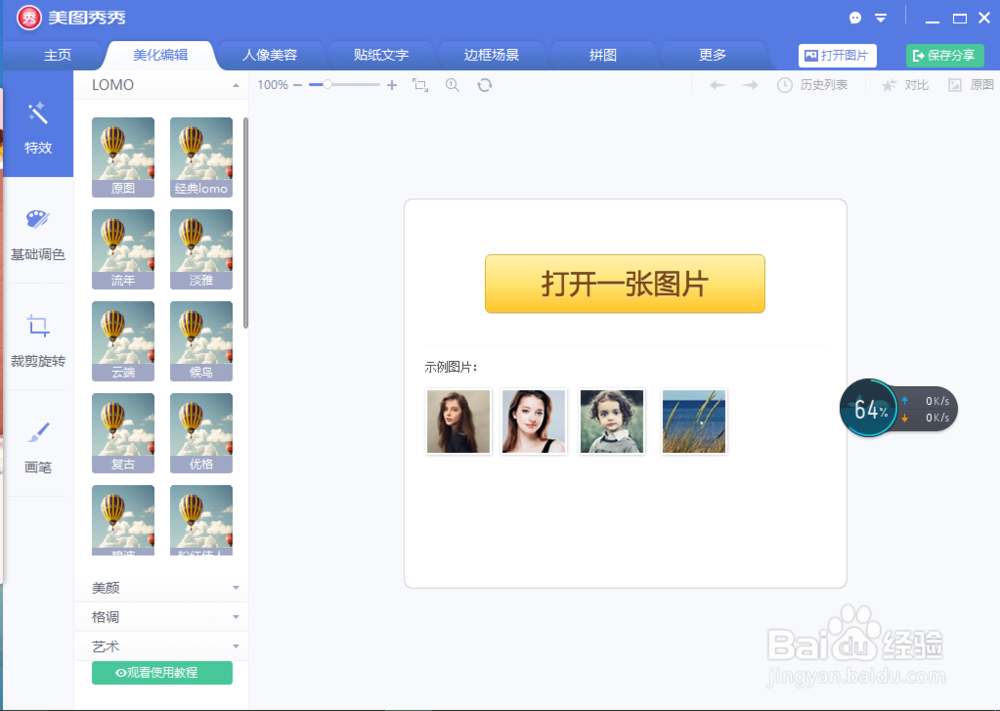Click the fit-to-window icon
Screen dimensions: 1000x711
420,85
